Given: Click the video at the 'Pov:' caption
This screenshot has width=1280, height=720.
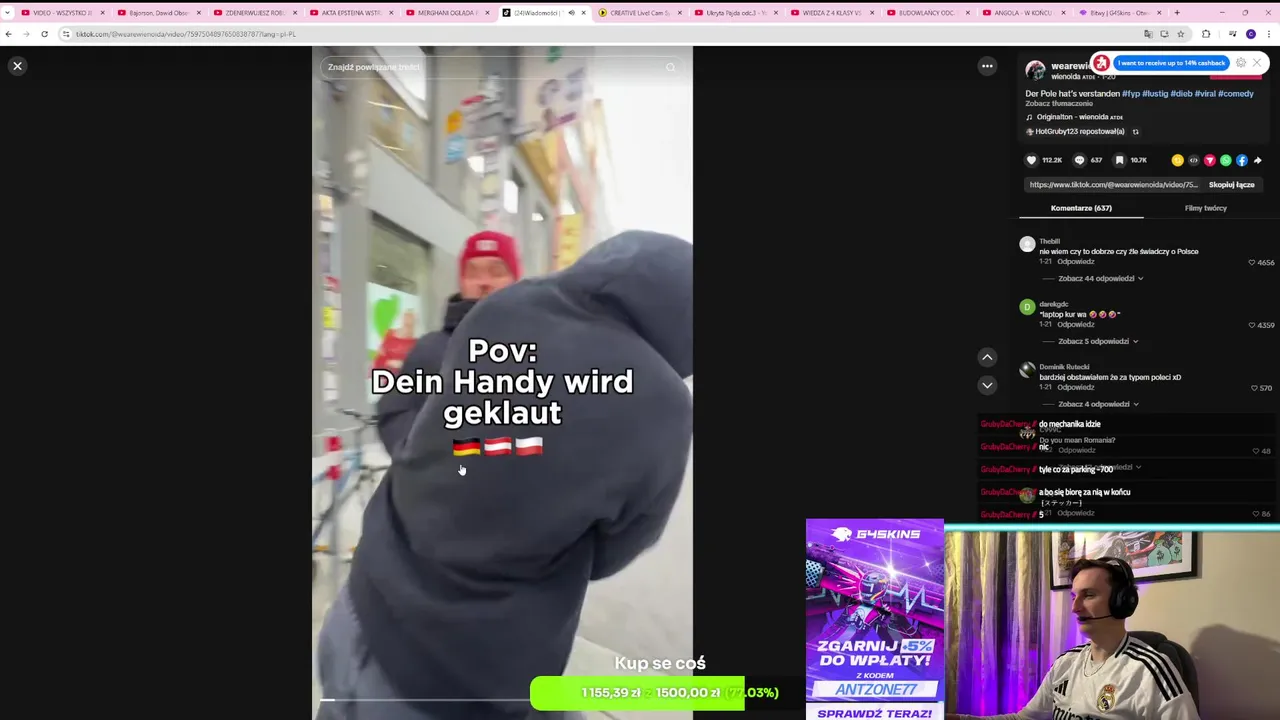Looking at the screenshot, I should point(502,350).
